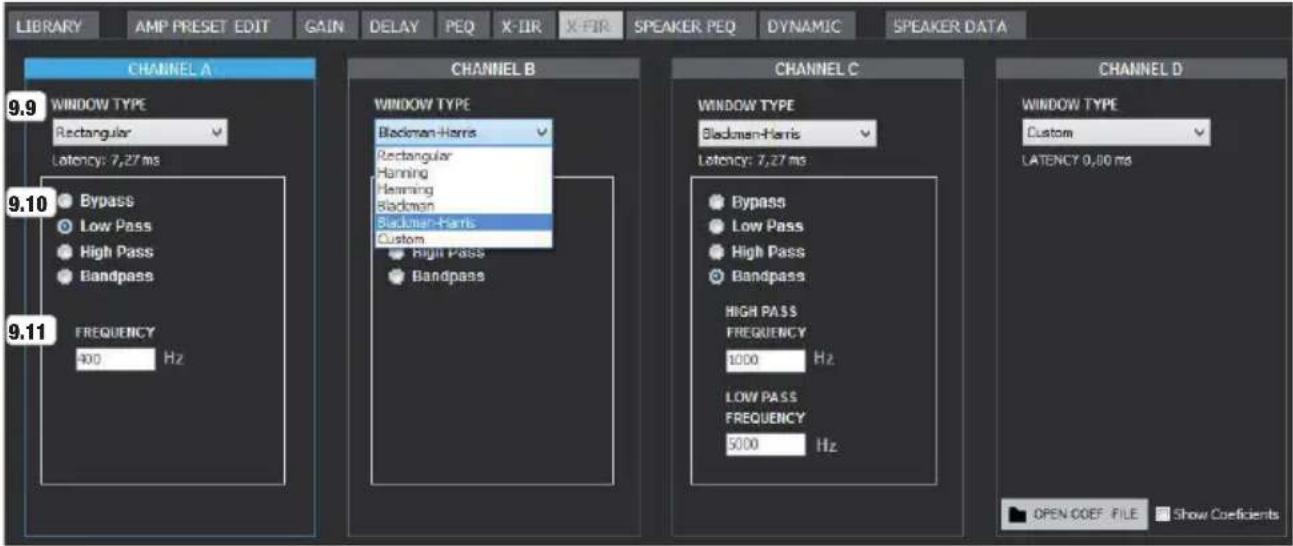Choose Blackman in Channel B window list
The height and width of the screenshot is (546, 1293).
pos(463,205)
